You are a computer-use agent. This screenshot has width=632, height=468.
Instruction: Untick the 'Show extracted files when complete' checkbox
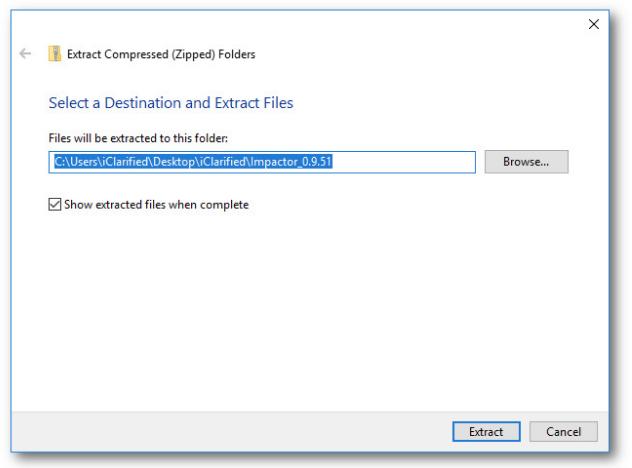tap(56, 205)
